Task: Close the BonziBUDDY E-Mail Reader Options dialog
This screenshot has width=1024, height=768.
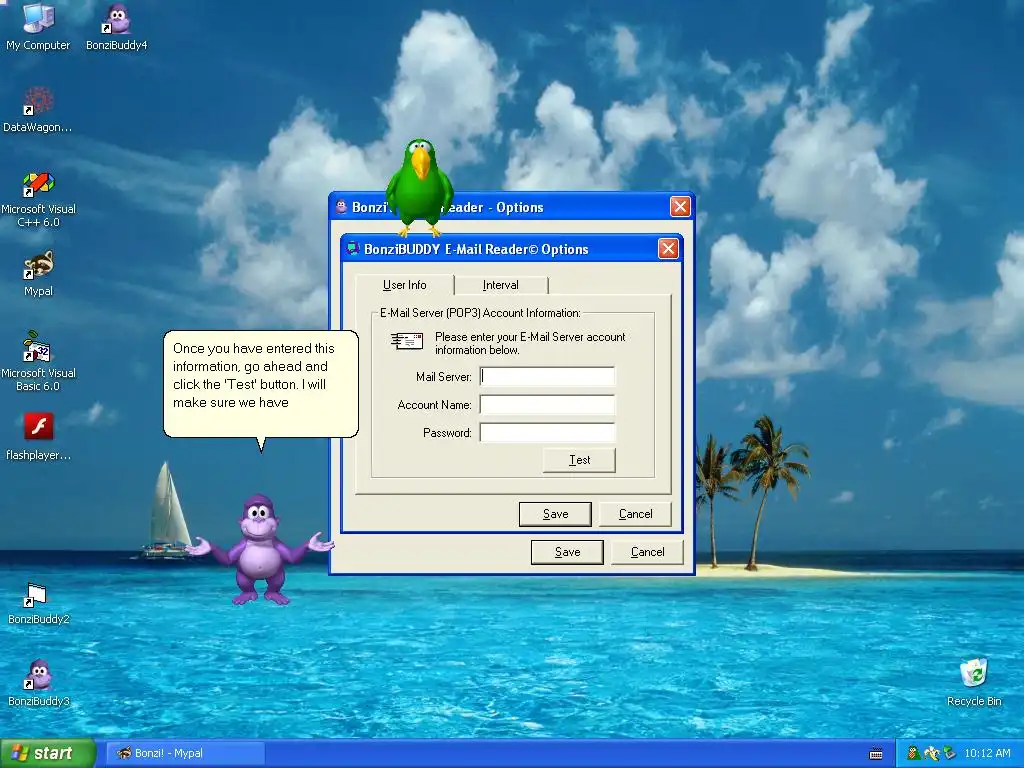Action: click(668, 249)
